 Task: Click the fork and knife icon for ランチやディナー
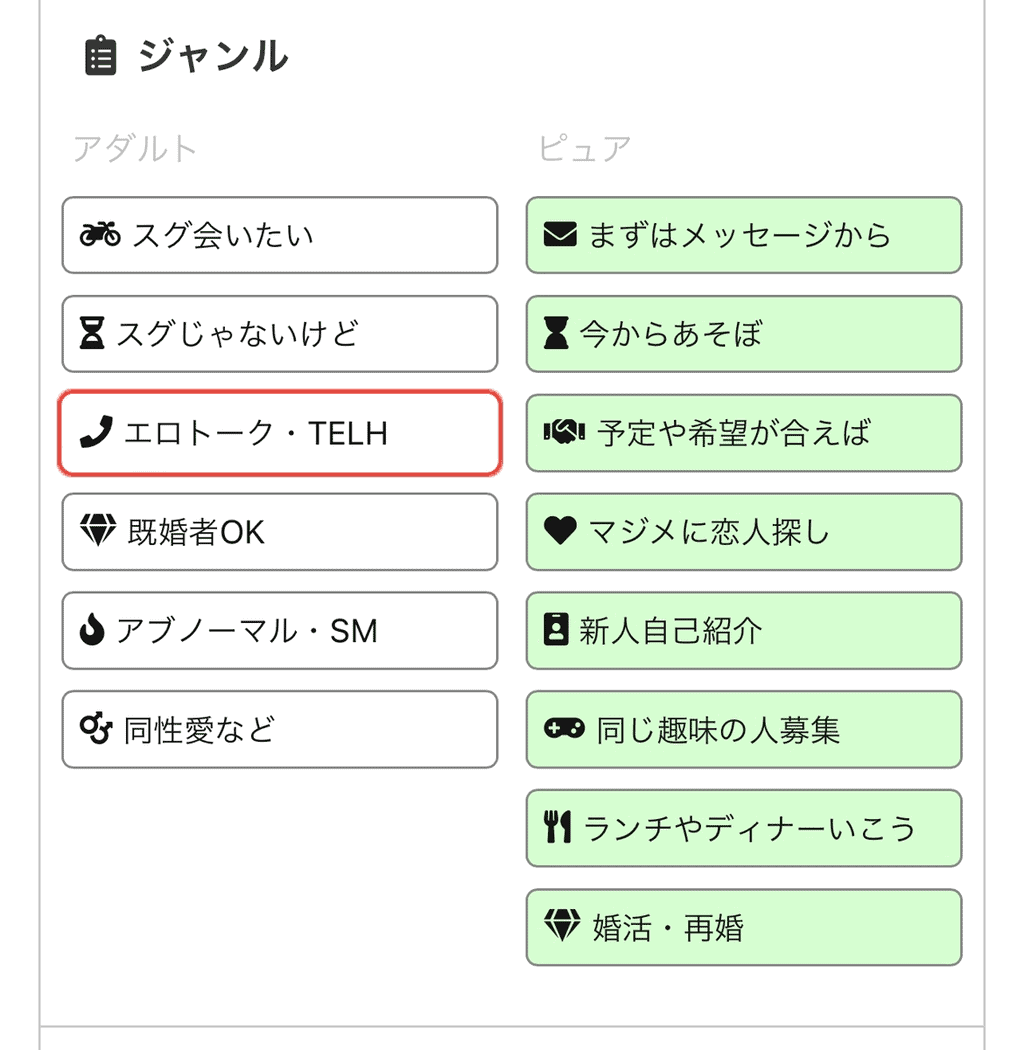click(558, 828)
